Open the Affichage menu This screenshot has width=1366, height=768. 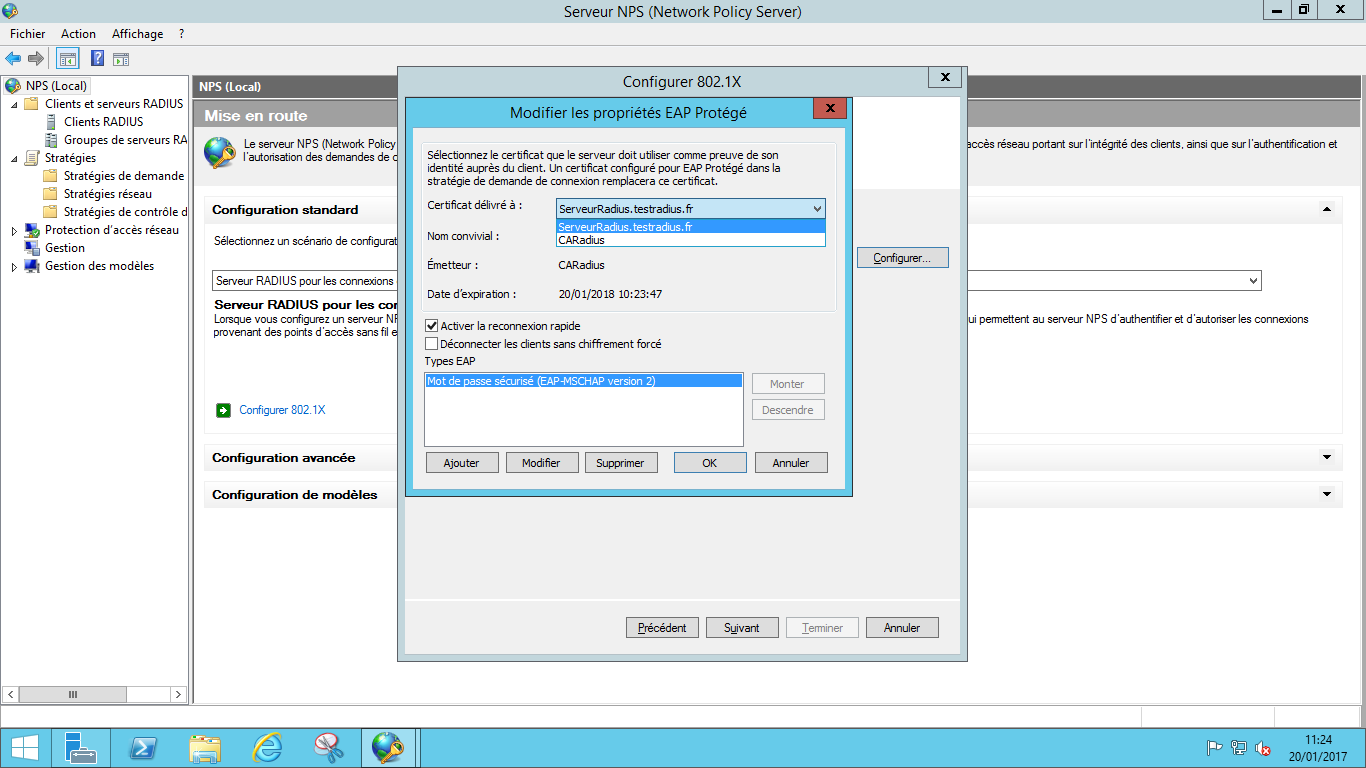[x=137, y=34]
